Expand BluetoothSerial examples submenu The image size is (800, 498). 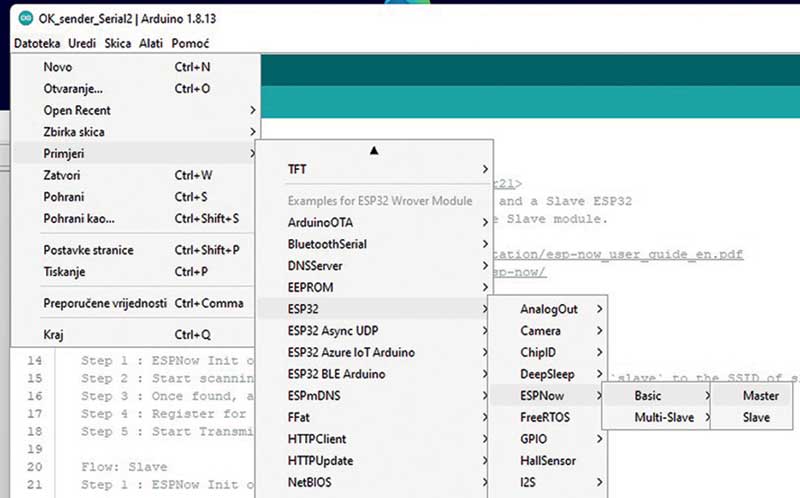click(x=327, y=244)
